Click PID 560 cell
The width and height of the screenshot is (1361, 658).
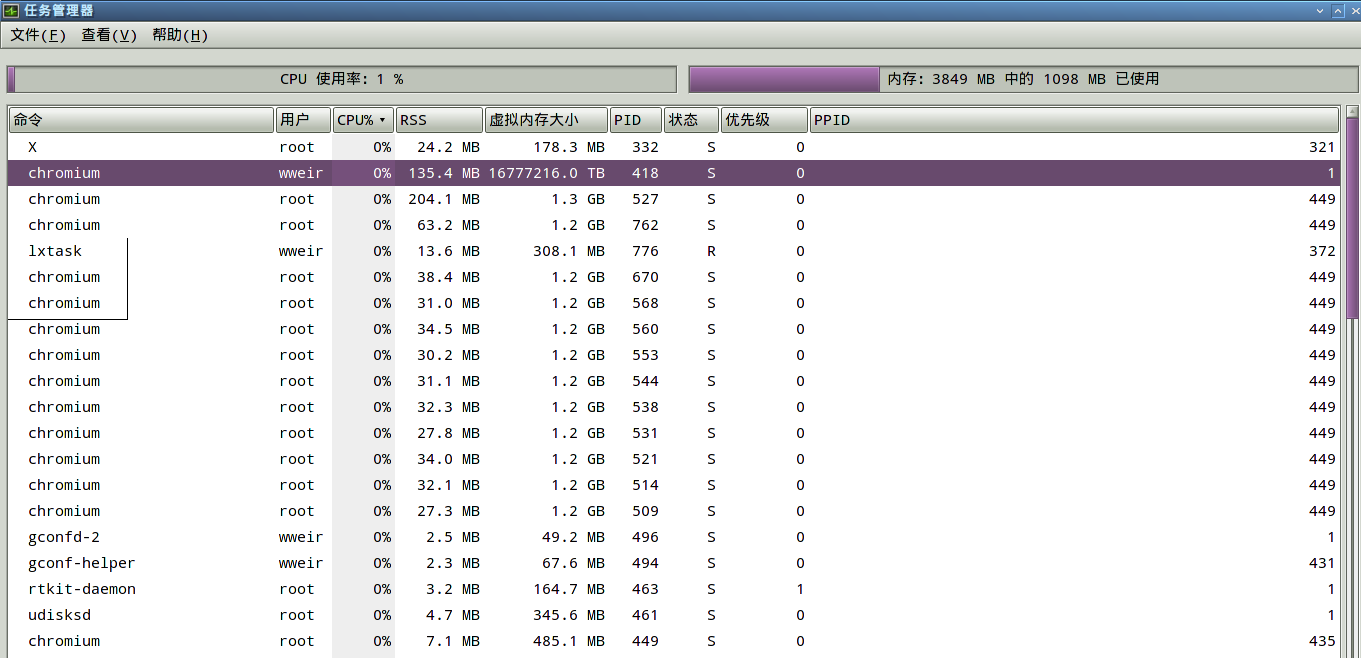tap(645, 329)
